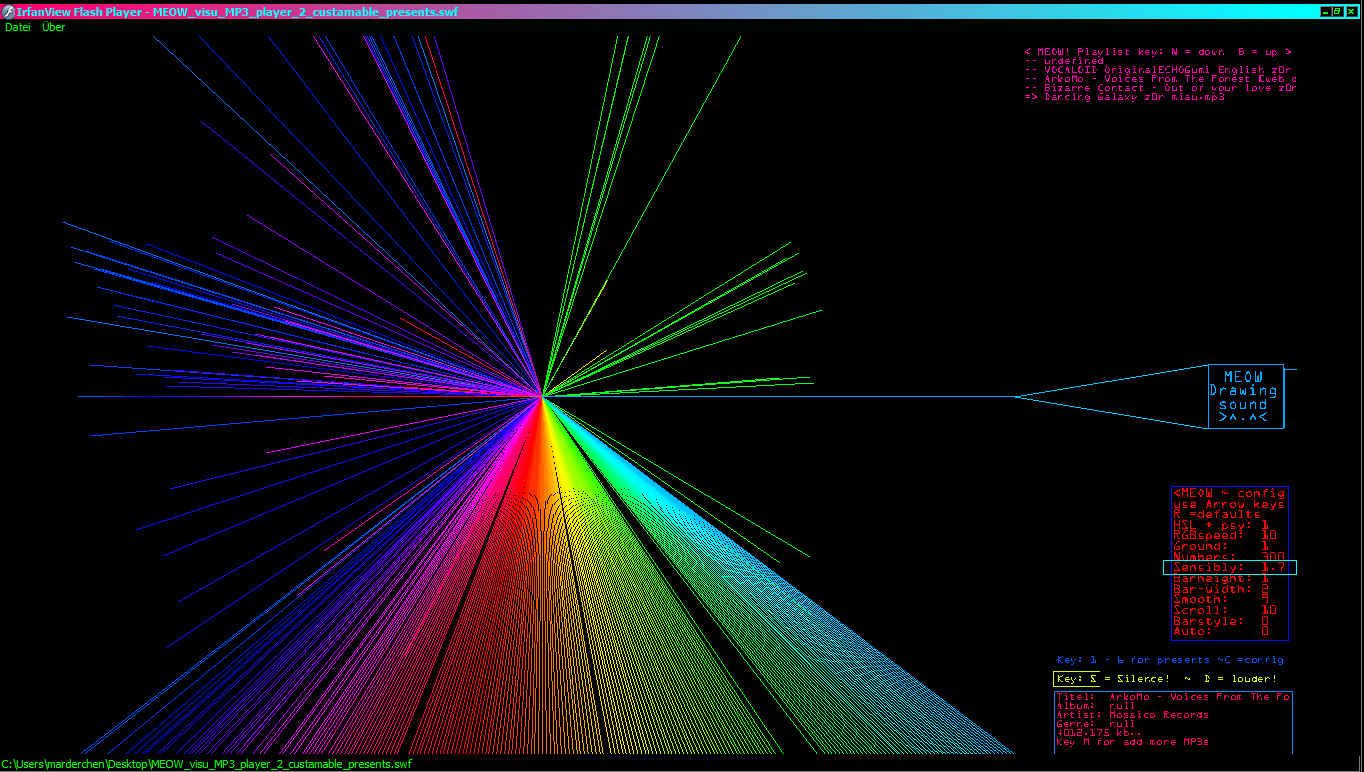Screen dimensions: 1364x772
Task: Select ArkoMo Voices From The Forest playlist track
Action: point(1160,79)
